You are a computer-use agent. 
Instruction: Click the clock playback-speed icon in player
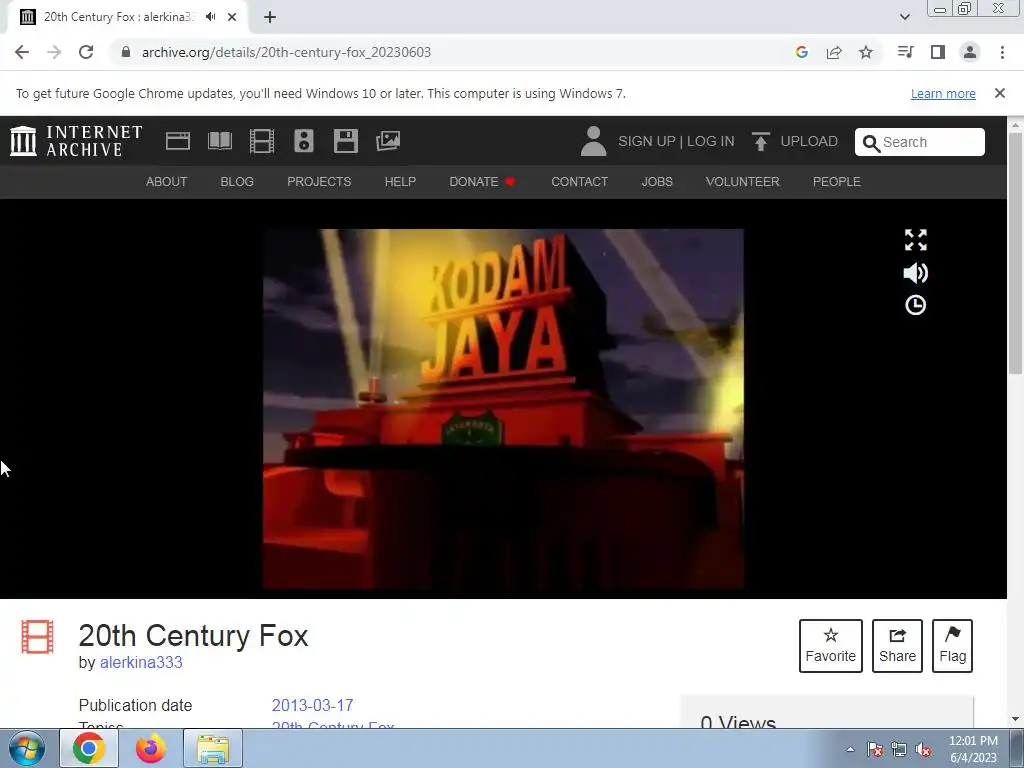tap(916, 305)
